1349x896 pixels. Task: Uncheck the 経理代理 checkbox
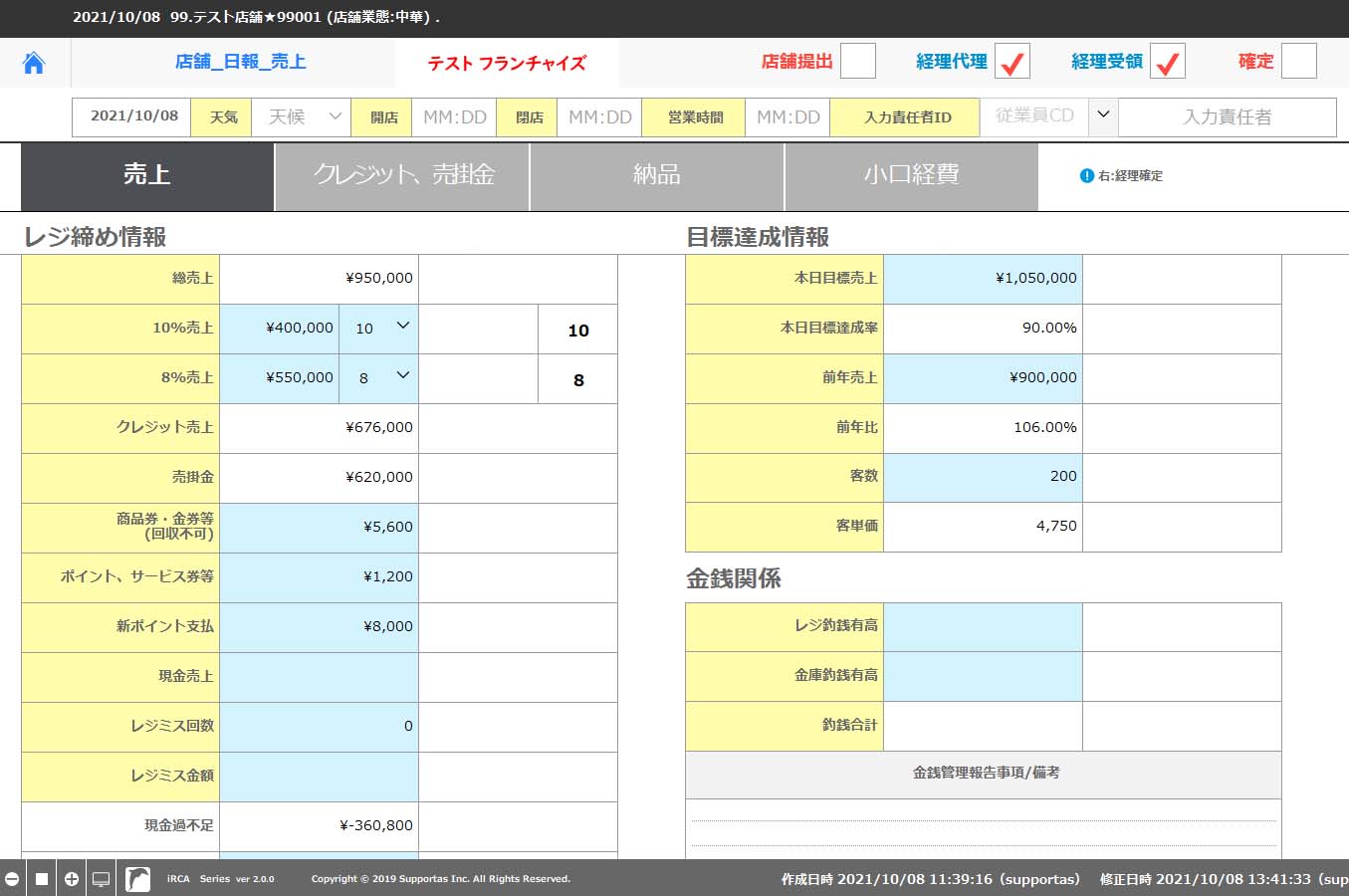tap(1012, 62)
